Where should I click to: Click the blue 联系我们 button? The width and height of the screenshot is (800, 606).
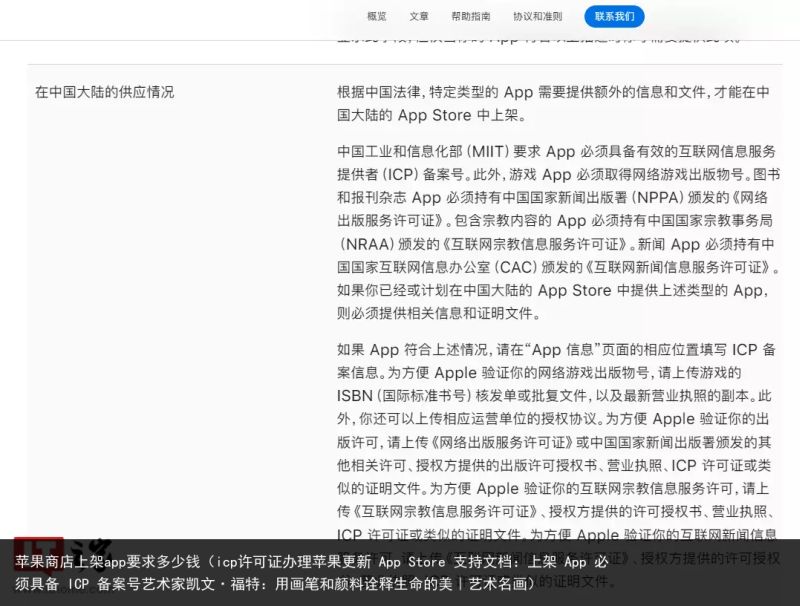pyautogui.click(x=614, y=16)
